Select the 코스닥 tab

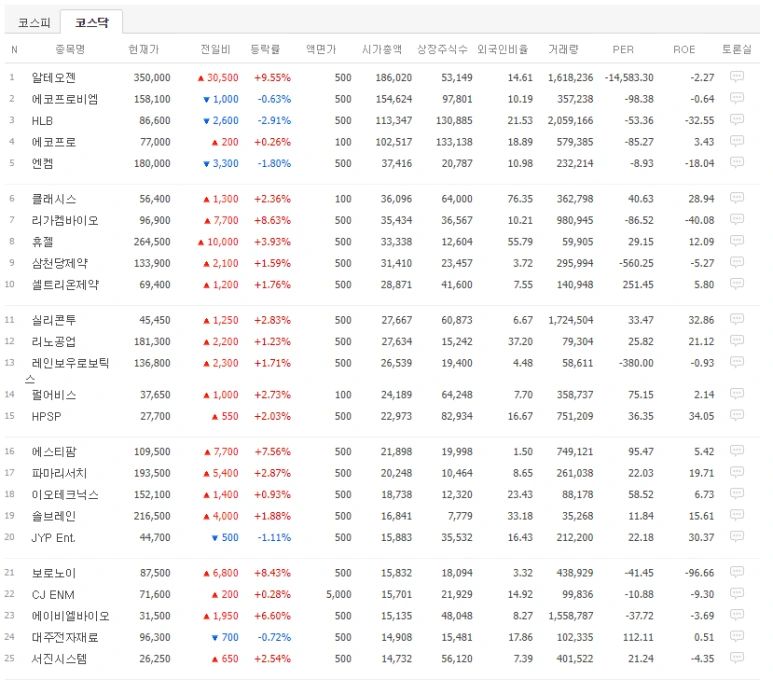[x=92, y=22]
